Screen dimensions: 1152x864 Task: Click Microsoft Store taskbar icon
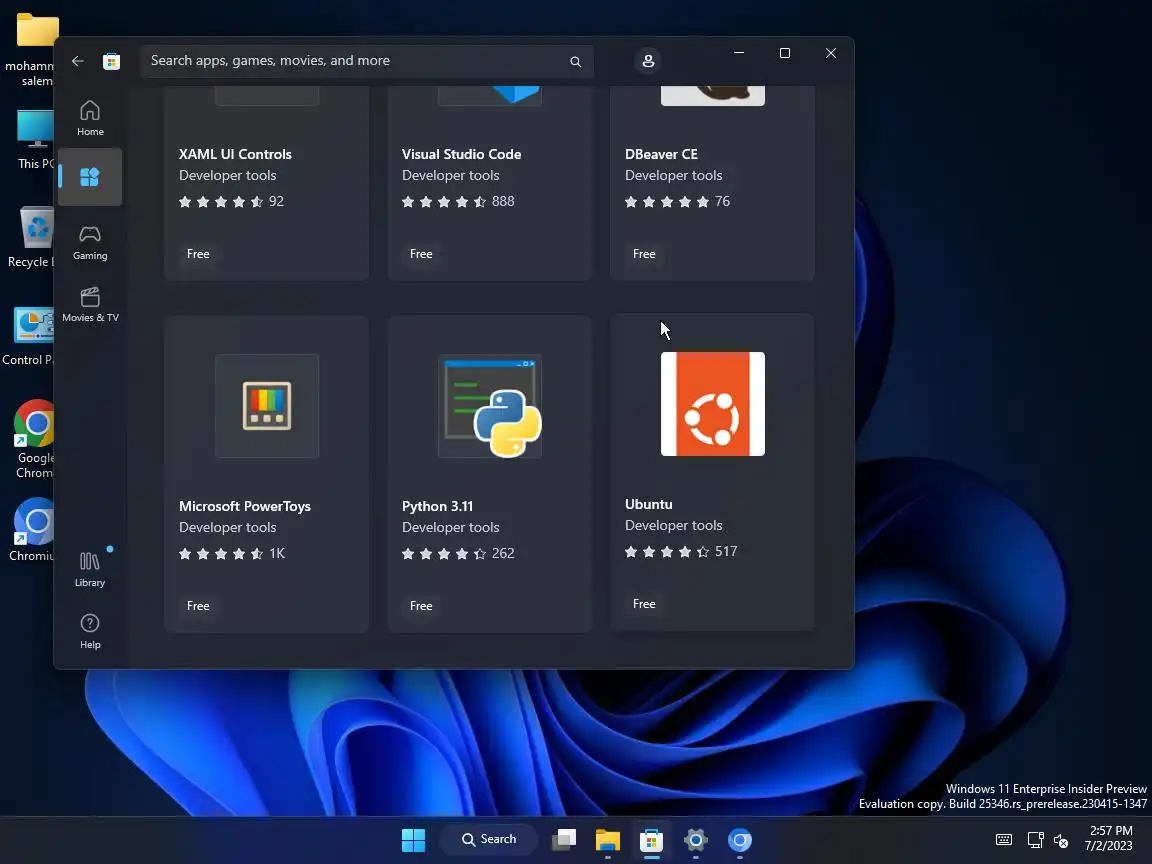click(652, 840)
